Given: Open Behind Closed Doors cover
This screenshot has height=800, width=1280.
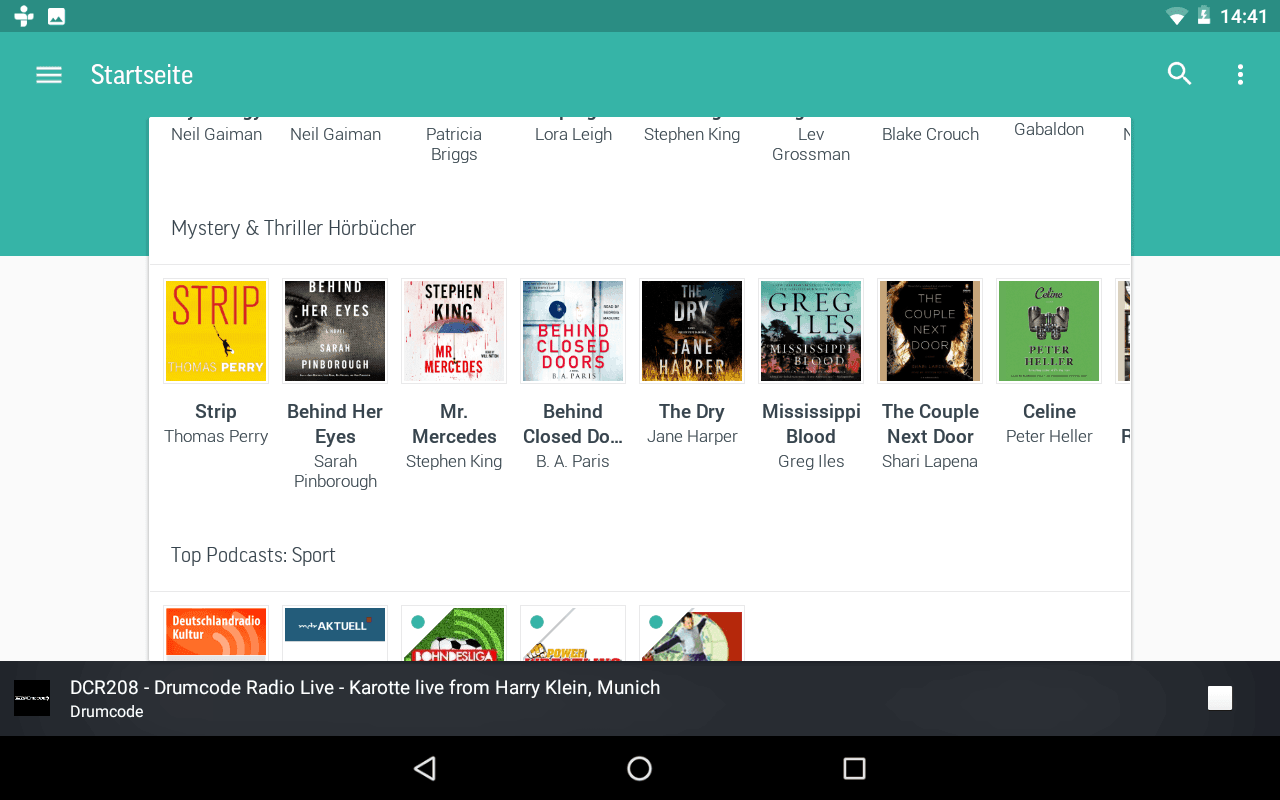Looking at the screenshot, I should point(573,331).
